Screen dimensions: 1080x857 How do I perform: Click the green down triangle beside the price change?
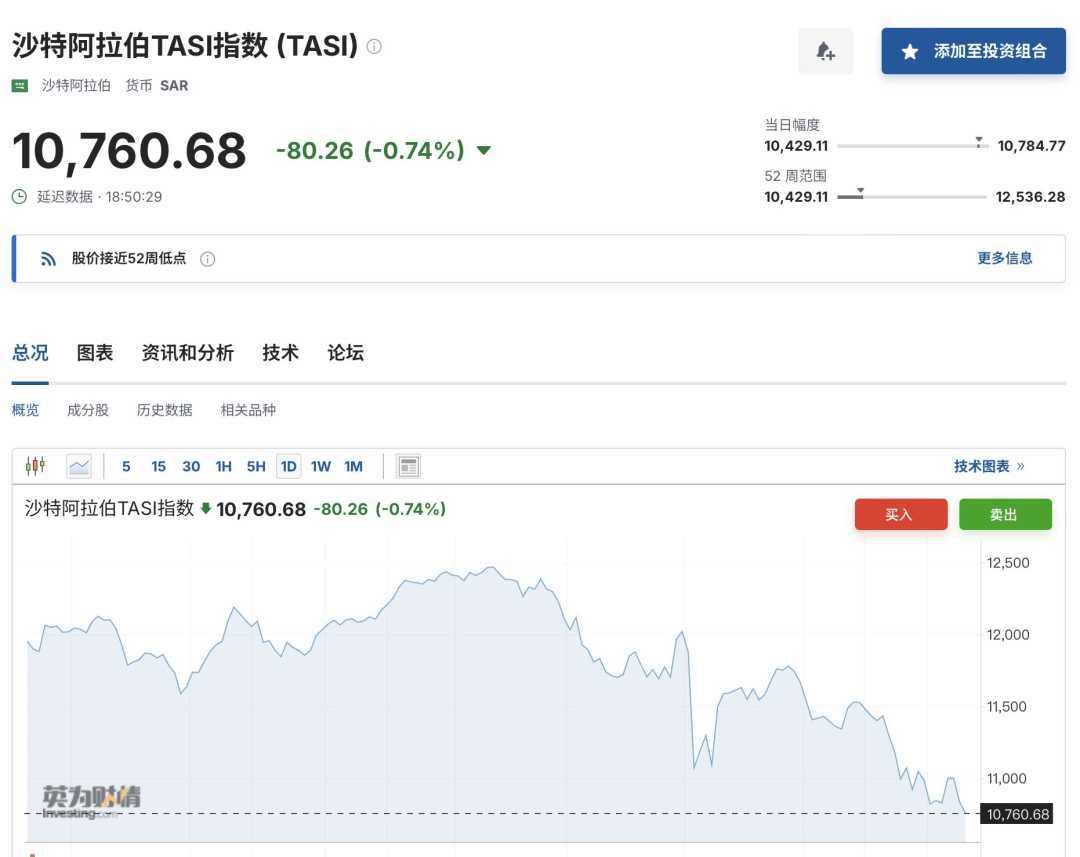point(484,151)
